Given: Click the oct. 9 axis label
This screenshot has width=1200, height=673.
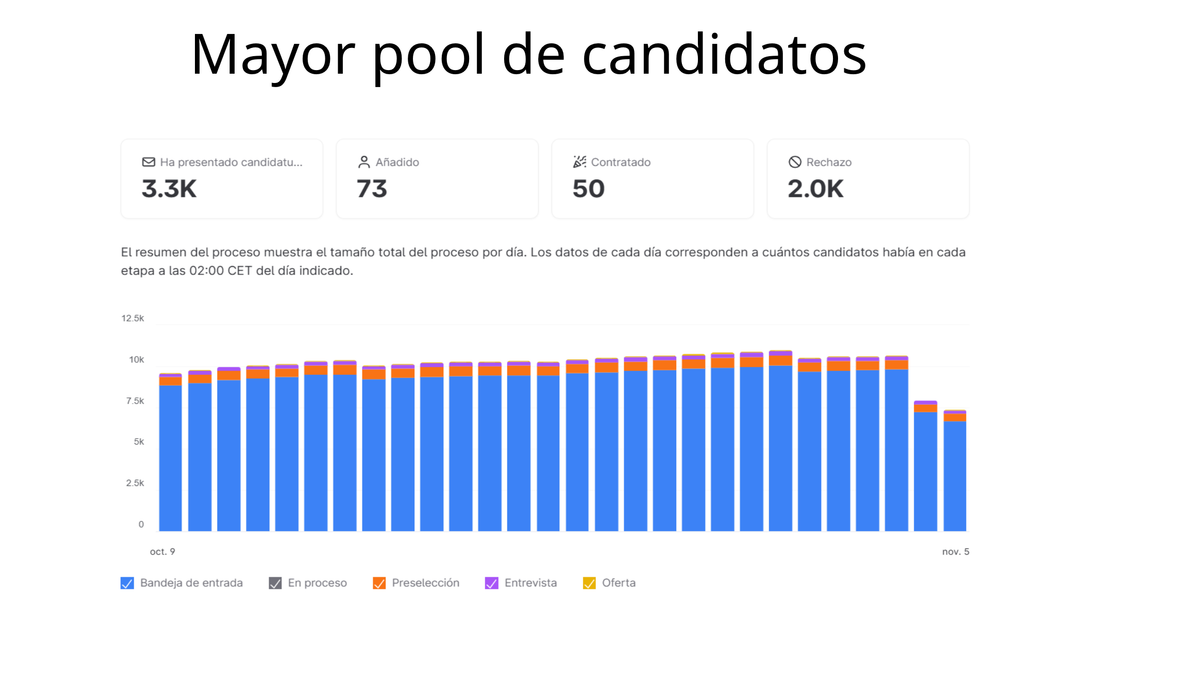Looking at the screenshot, I should pos(162,551).
